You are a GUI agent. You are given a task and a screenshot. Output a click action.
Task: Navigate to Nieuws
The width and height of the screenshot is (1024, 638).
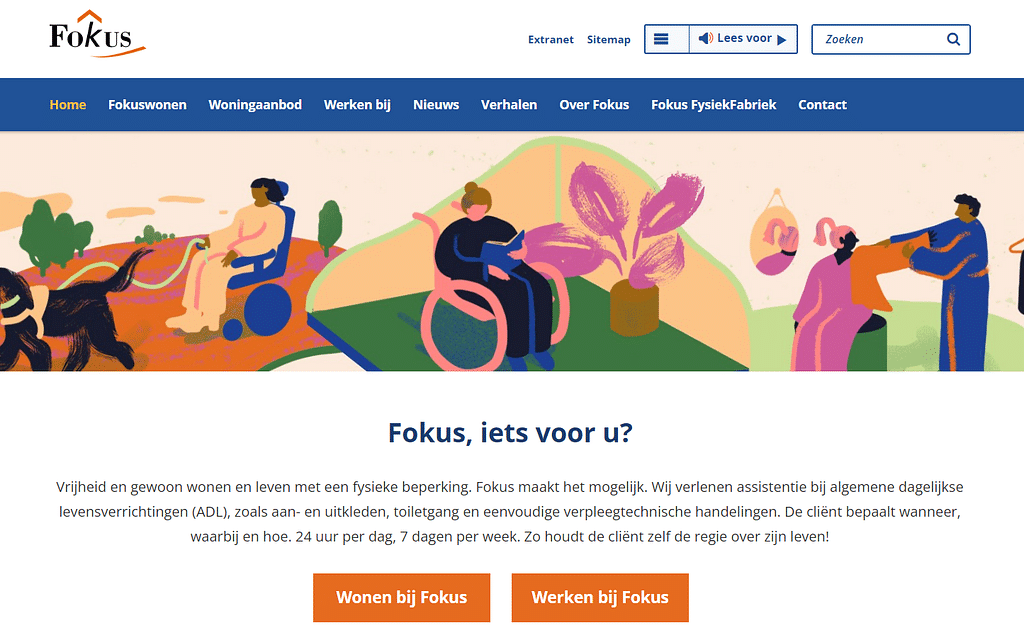(436, 105)
